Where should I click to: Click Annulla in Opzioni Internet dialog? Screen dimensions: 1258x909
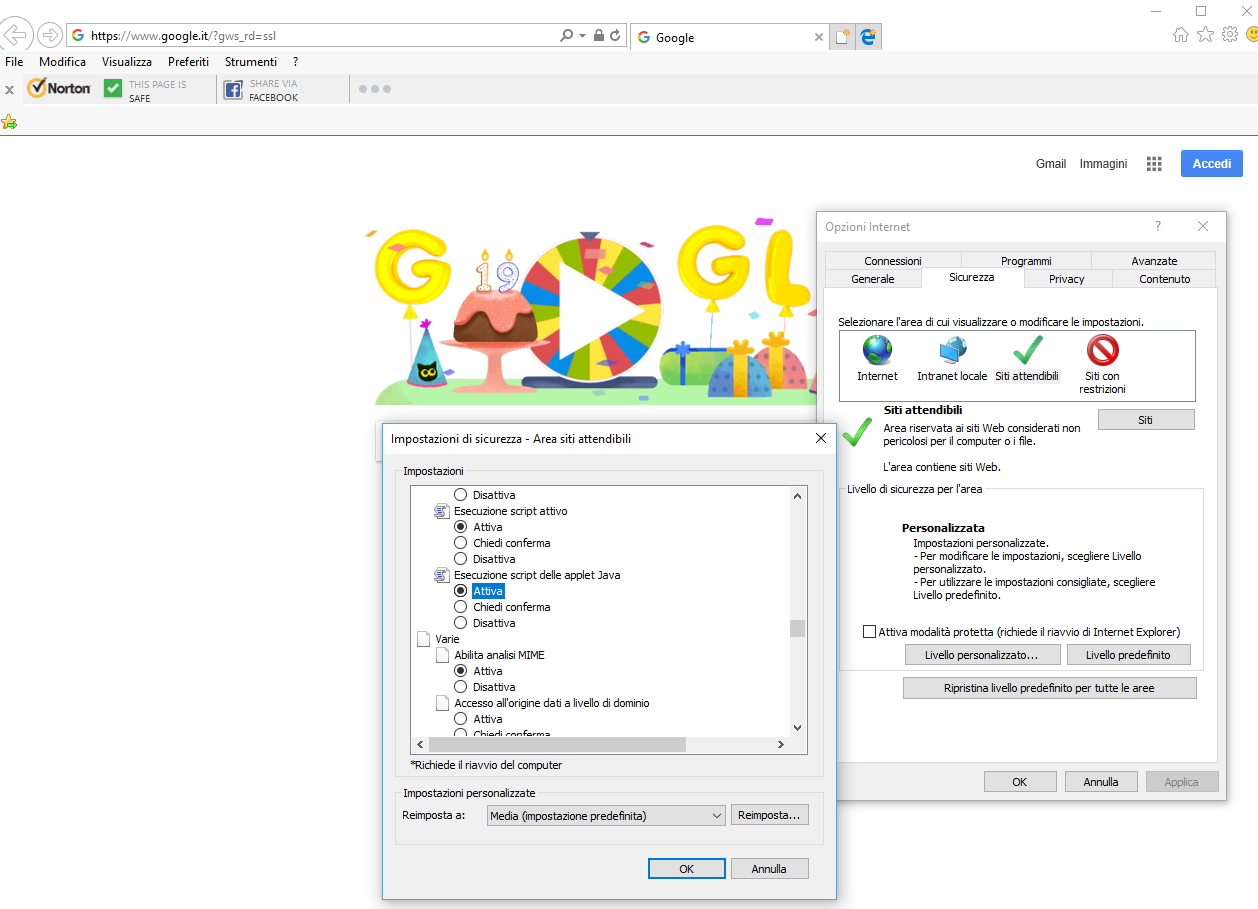(1101, 782)
